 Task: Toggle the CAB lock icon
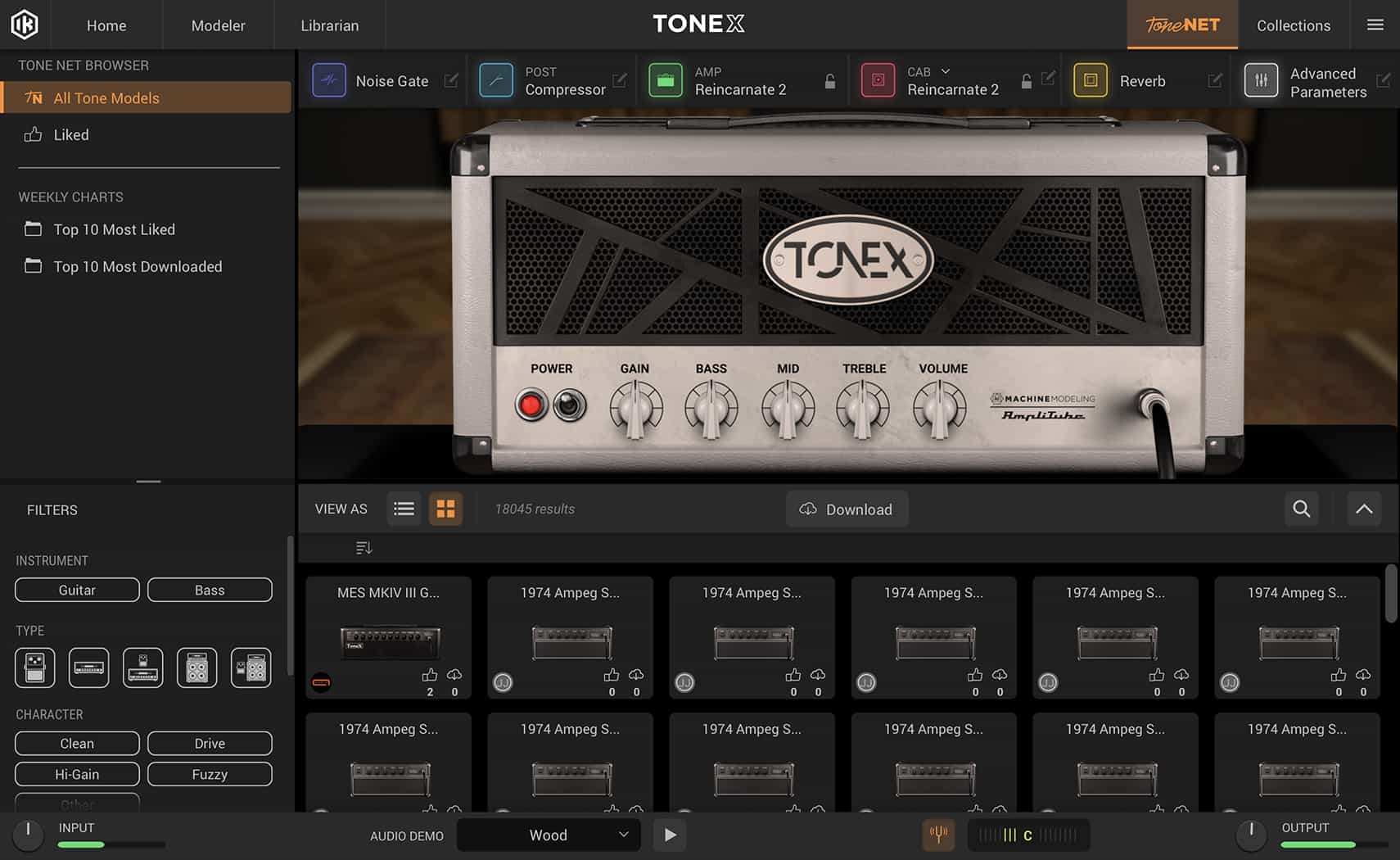(x=1026, y=81)
